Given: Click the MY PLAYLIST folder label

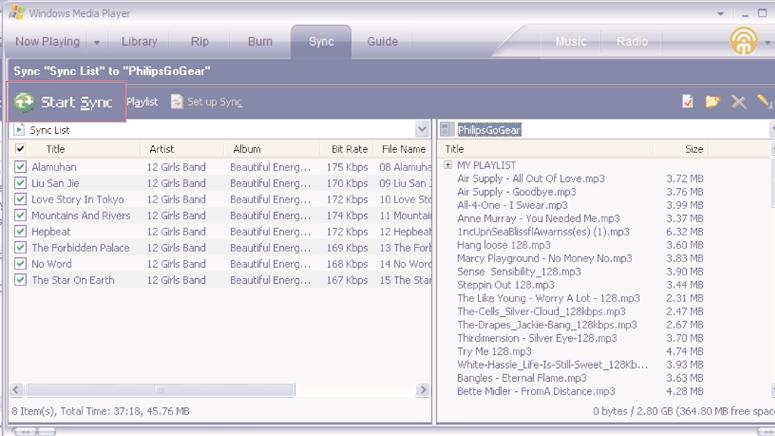Looking at the screenshot, I should click(486, 165).
